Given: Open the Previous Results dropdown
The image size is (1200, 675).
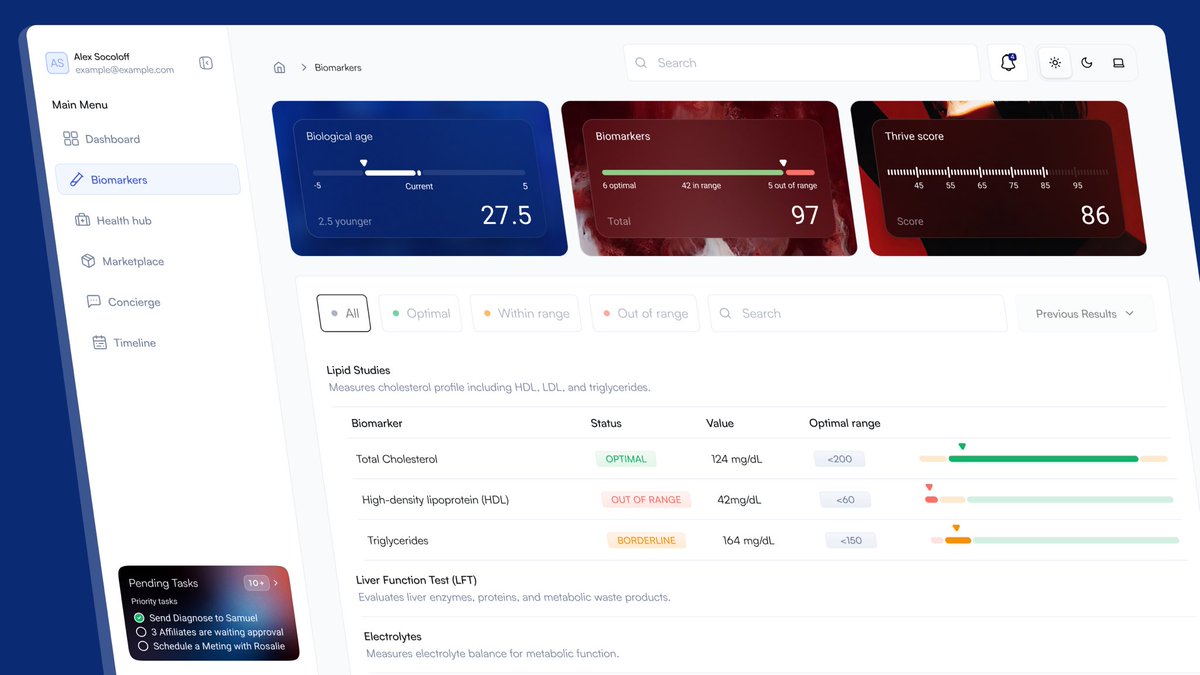Looking at the screenshot, I should tap(1085, 313).
